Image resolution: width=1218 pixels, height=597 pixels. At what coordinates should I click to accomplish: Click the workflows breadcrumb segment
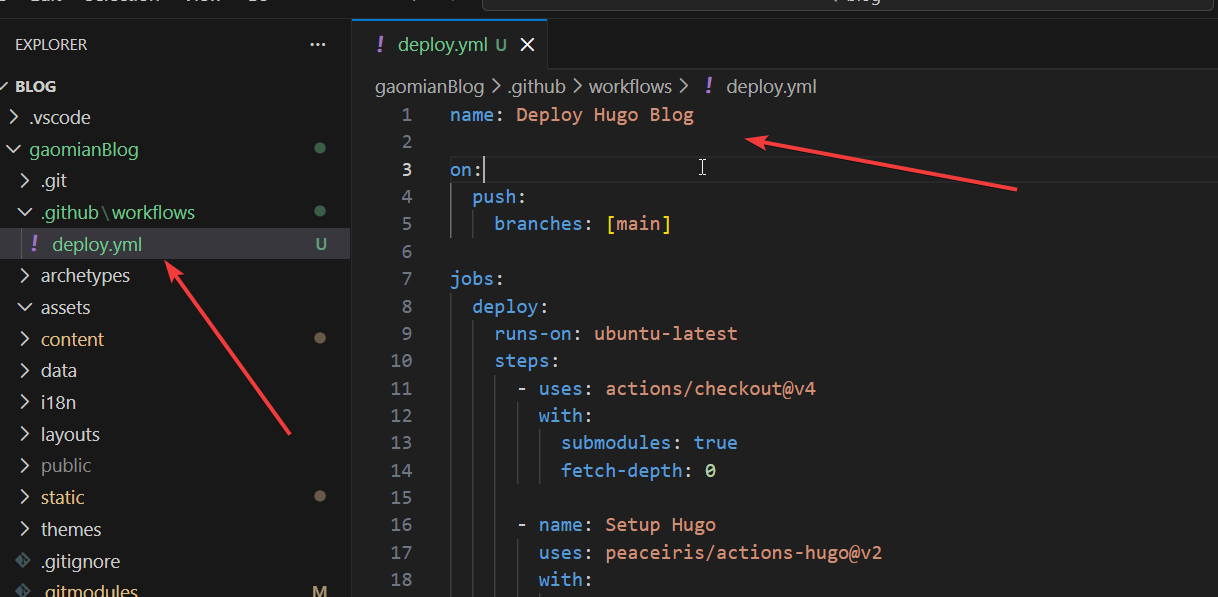[630, 87]
